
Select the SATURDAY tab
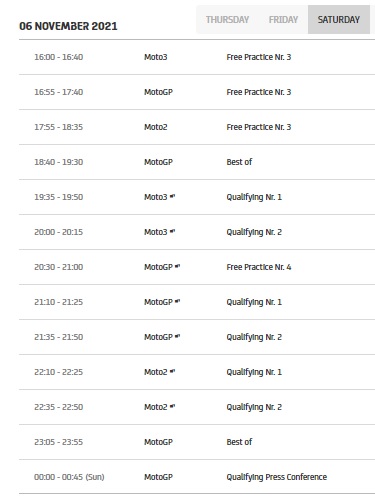coord(339,20)
